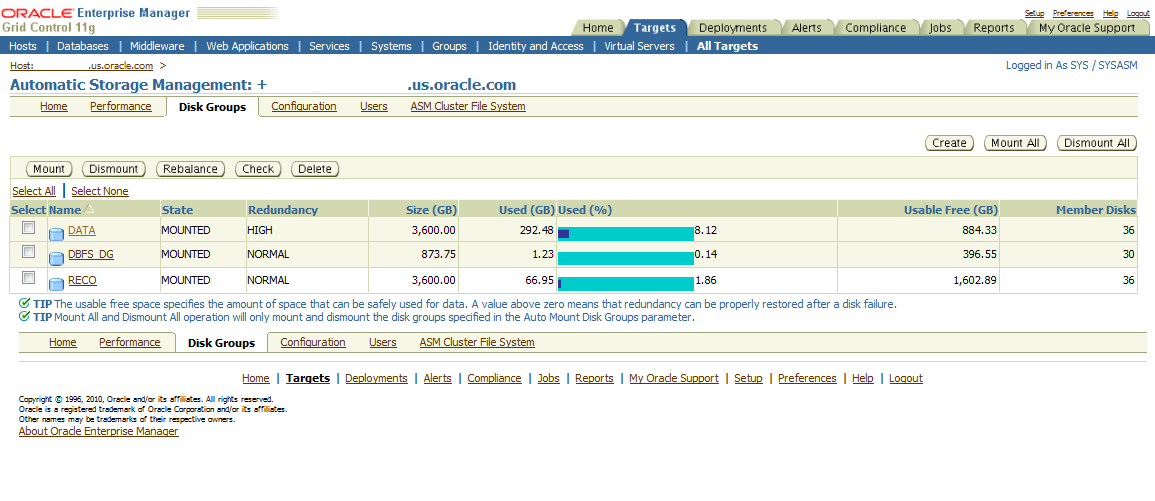Viewport: 1155px width, 501px height.
Task: Check the DBFS_DG row checkbox
Action: click(x=29, y=252)
